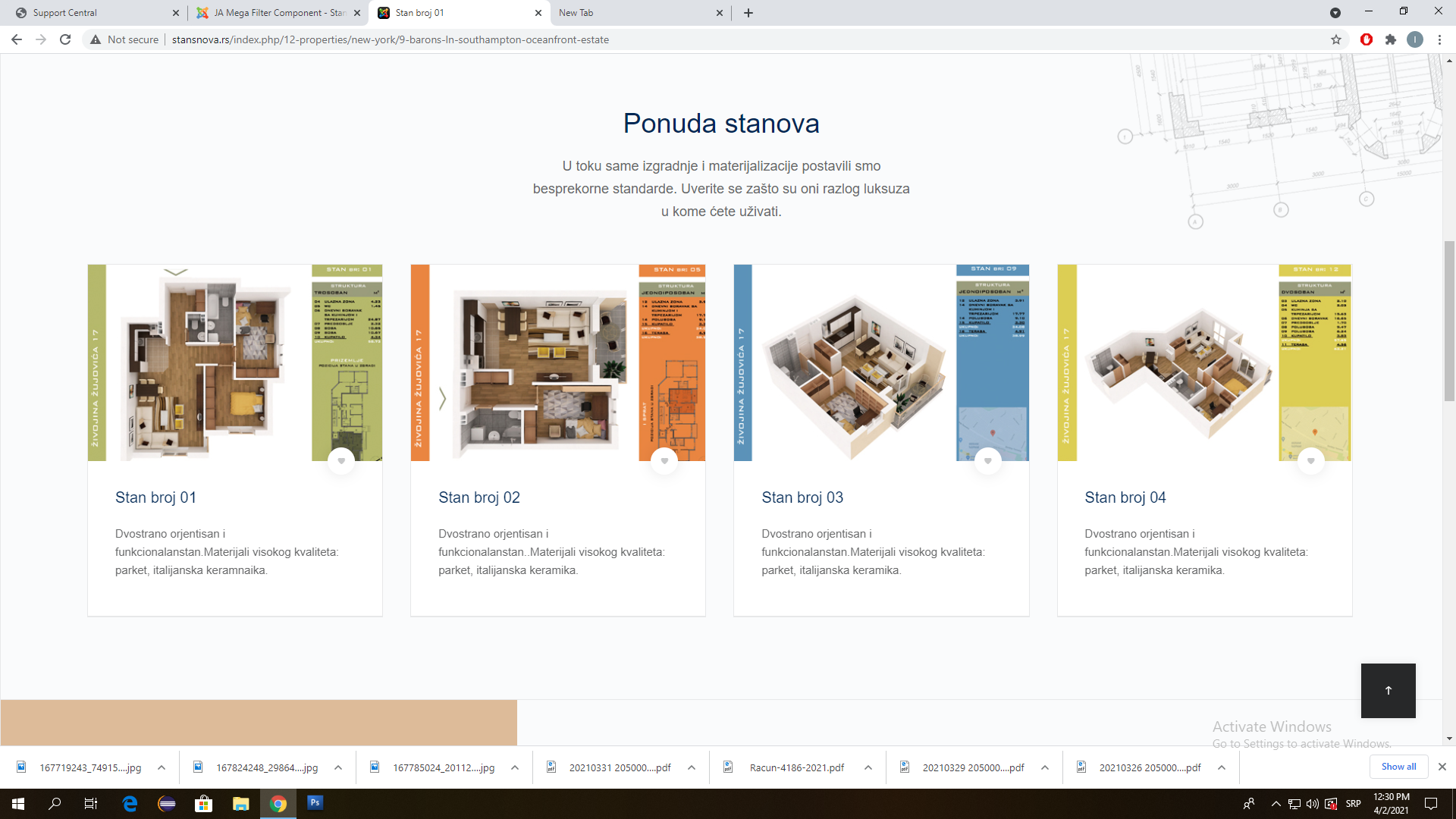Viewport: 1456px width, 819px height.
Task: Bookmark this page with star icon
Action: (x=1336, y=39)
